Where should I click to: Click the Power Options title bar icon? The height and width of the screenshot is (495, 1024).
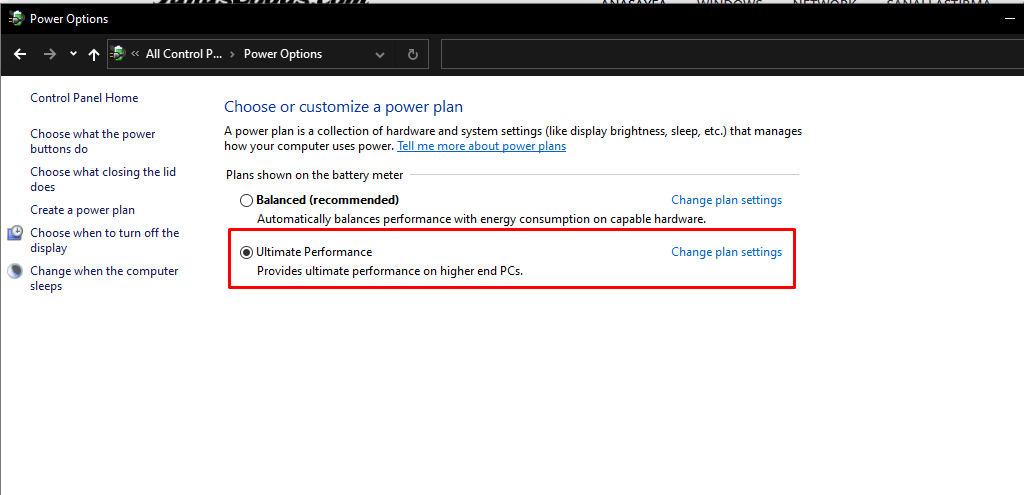pyautogui.click(x=15, y=18)
